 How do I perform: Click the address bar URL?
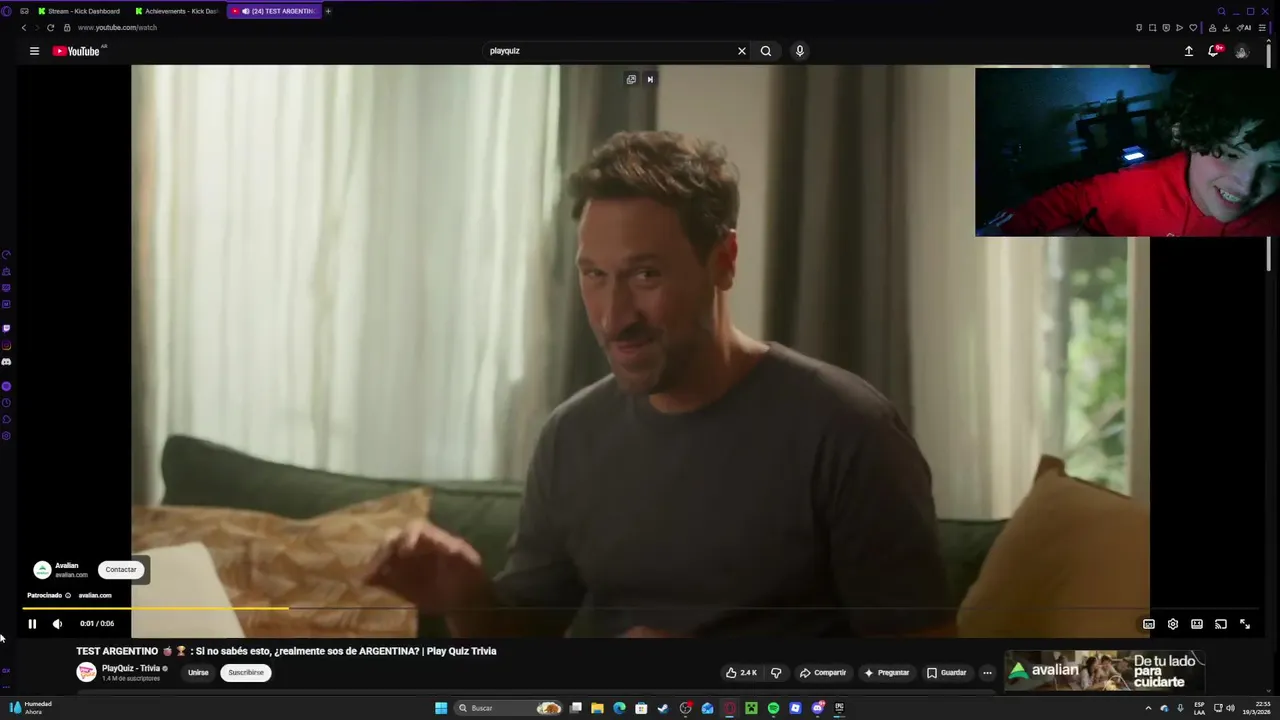117,28
